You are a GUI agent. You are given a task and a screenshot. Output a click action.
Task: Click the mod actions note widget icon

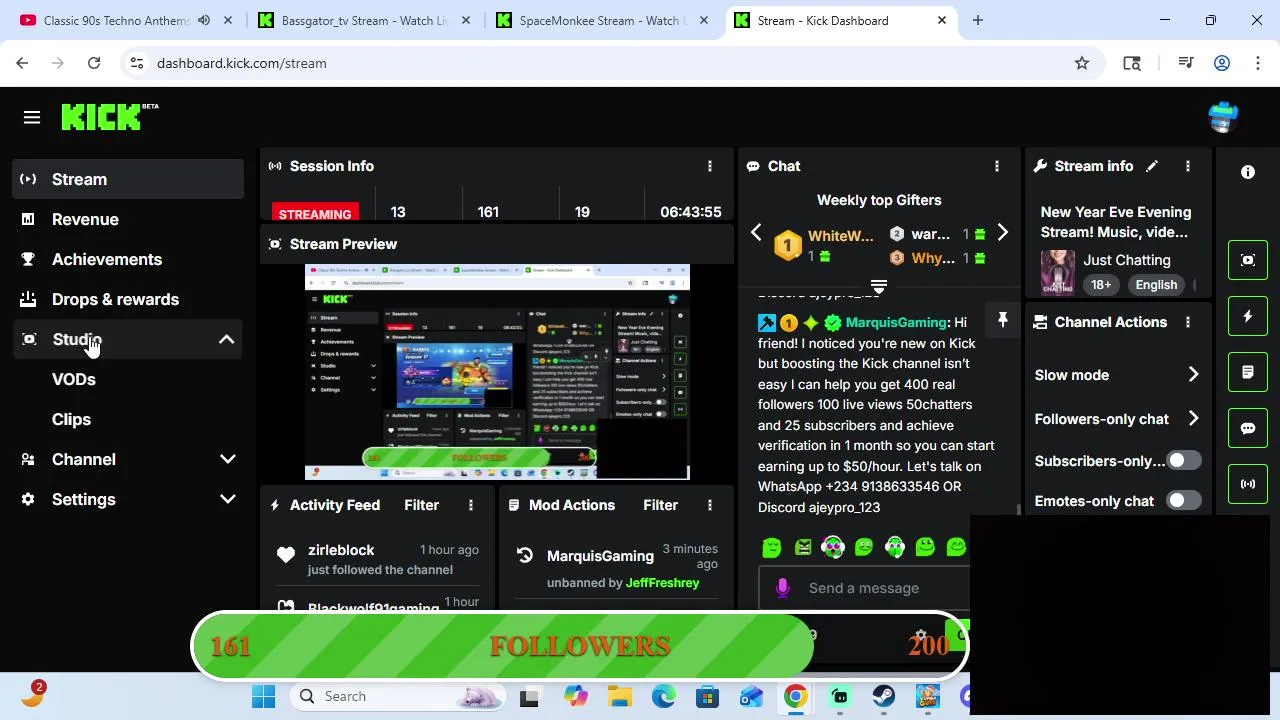pyautogui.click(x=1248, y=372)
